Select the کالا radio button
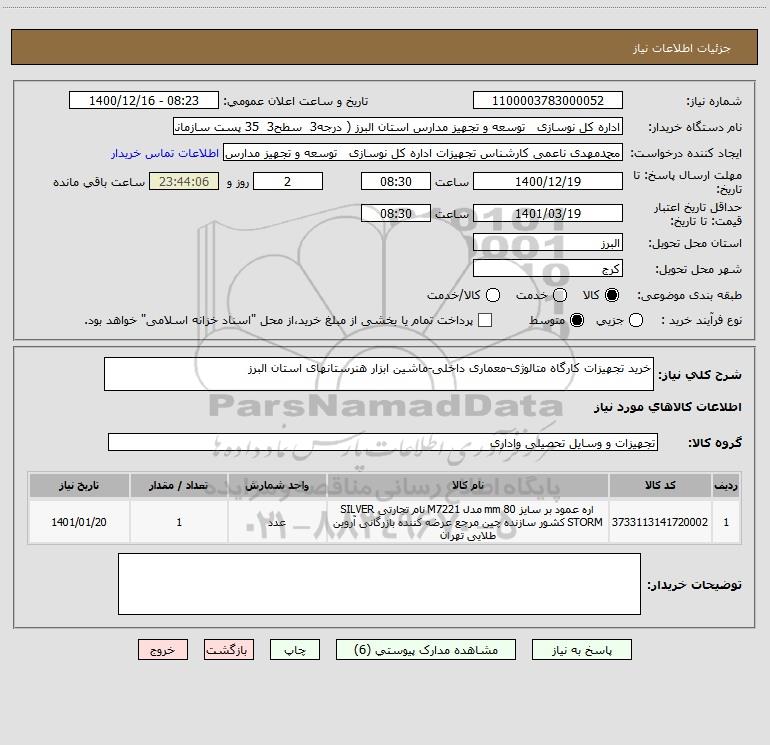The width and height of the screenshot is (770, 745). [x=612, y=295]
